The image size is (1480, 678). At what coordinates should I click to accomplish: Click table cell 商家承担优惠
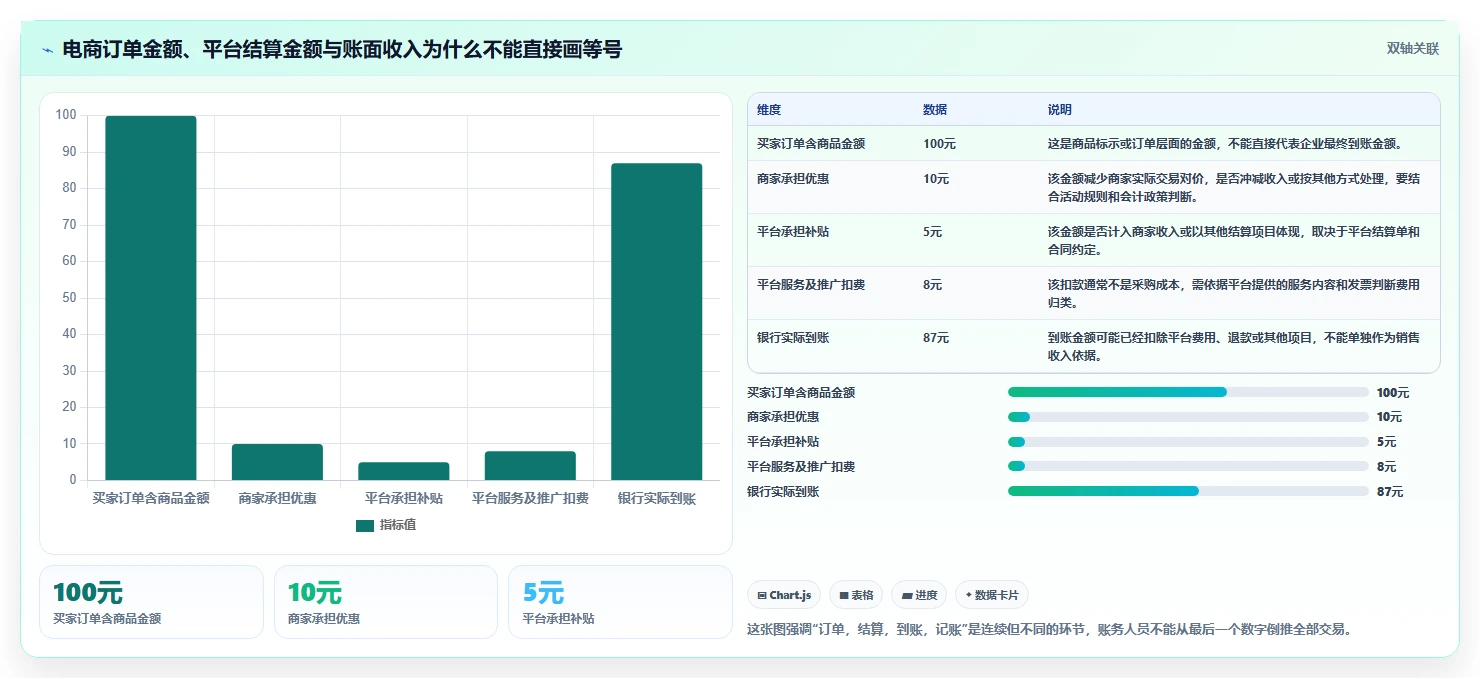point(793,179)
